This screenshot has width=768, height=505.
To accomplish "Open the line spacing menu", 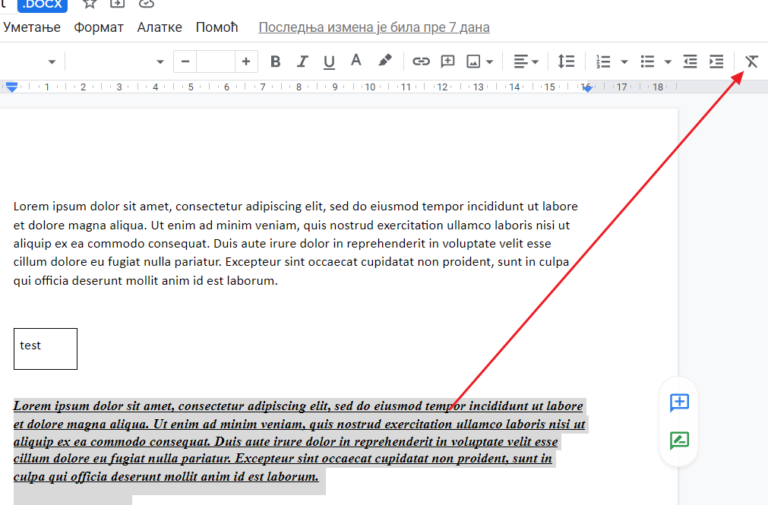I will click(566, 62).
